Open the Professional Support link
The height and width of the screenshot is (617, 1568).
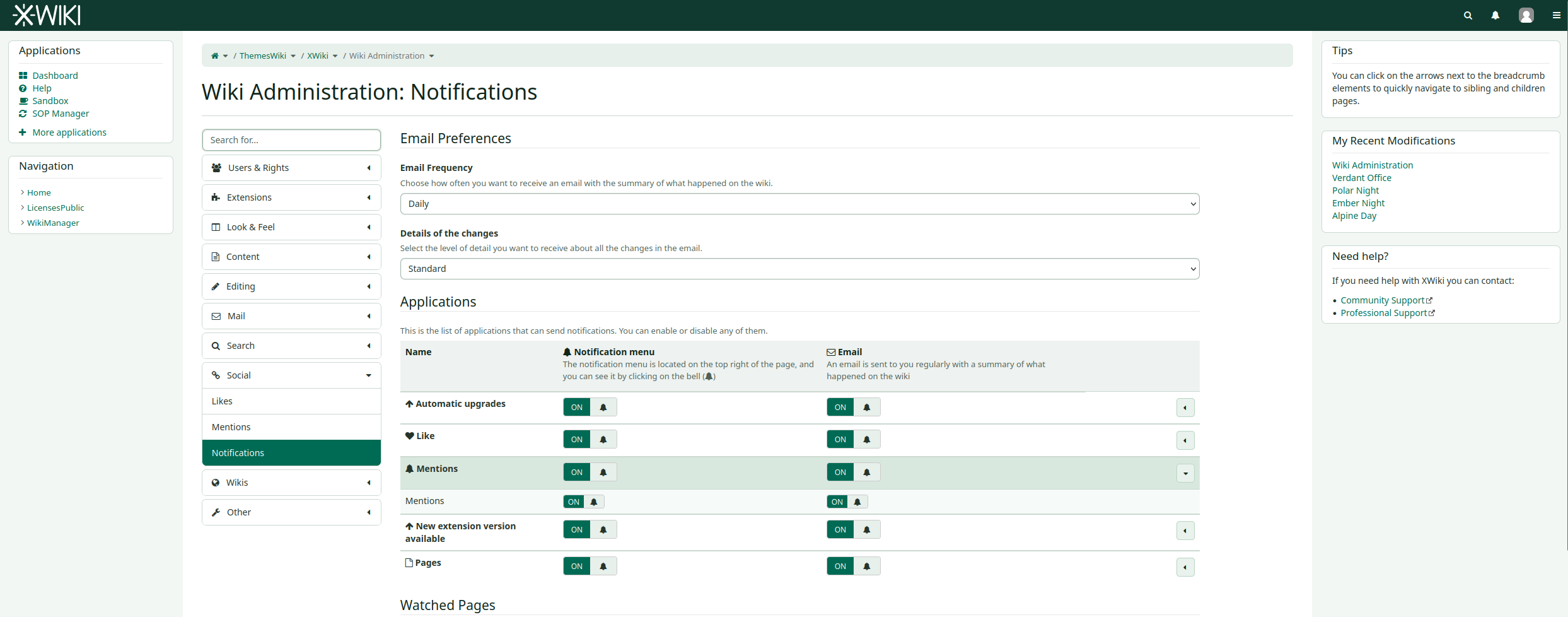1383,314
